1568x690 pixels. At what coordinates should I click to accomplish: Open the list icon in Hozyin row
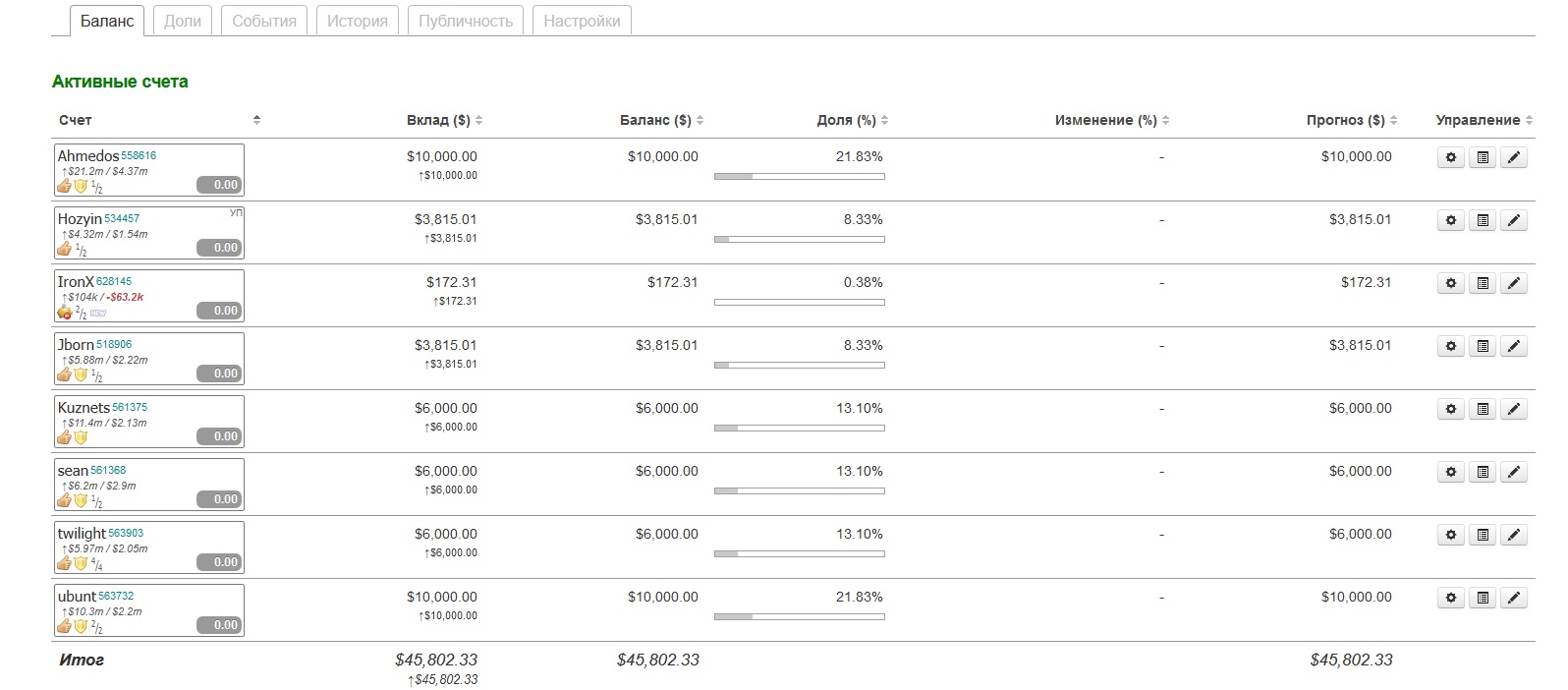click(x=1483, y=220)
